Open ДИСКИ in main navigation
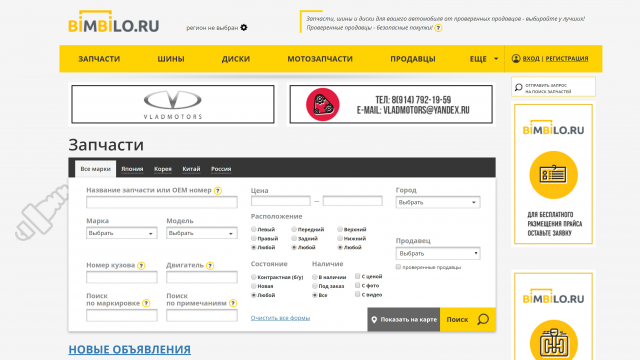This screenshot has width=640, height=360. point(236,59)
